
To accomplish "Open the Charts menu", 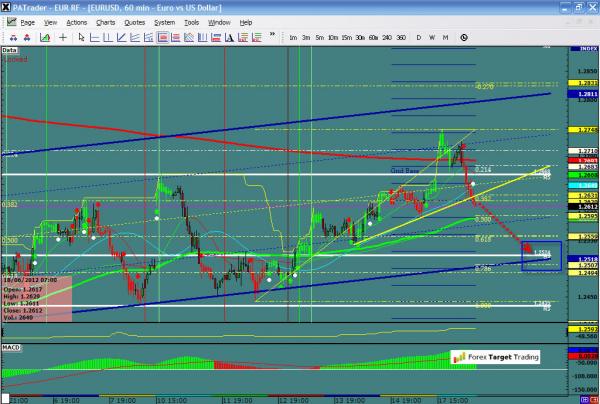I will point(105,21).
